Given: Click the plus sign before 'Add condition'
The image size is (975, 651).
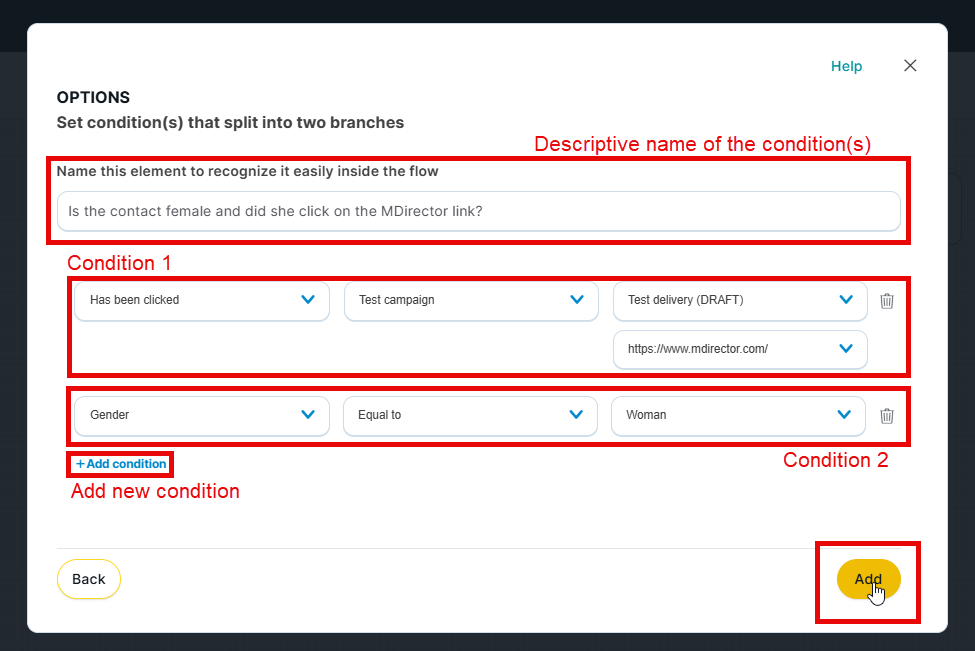Looking at the screenshot, I should coord(80,464).
